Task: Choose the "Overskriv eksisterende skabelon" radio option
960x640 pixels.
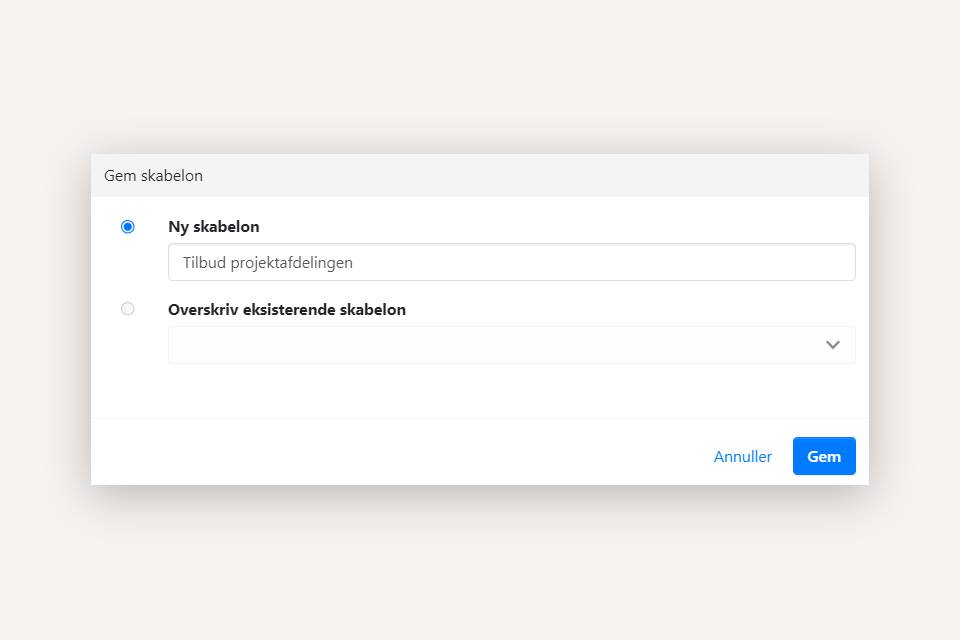Action: [x=127, y=309]
